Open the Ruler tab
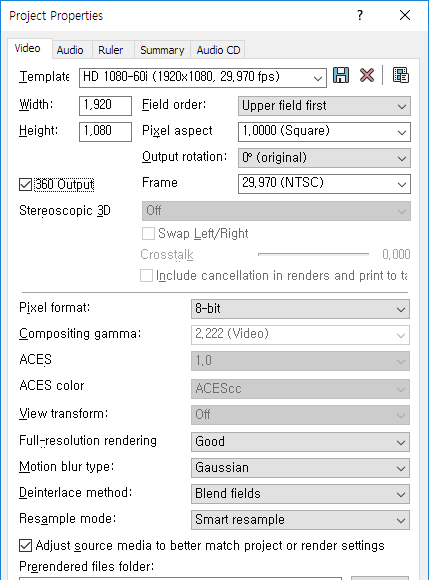429x580 pixels. tap(111, 50)
